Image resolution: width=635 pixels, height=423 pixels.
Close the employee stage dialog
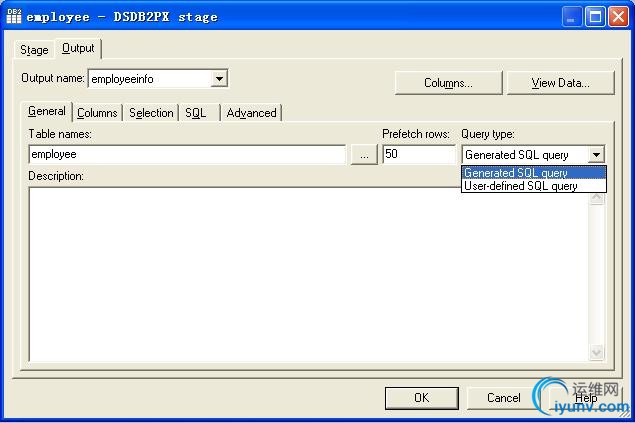click(x=618, y=17)
